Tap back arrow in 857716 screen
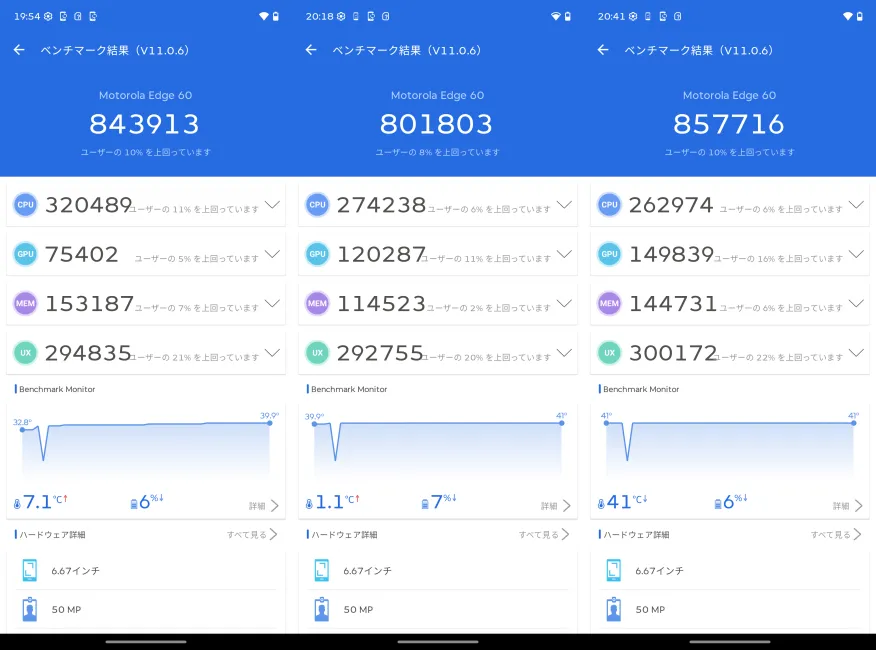Image resolution: width=876 pixels, height=650 pixels. pyautogui.click(x=603, y=50)
